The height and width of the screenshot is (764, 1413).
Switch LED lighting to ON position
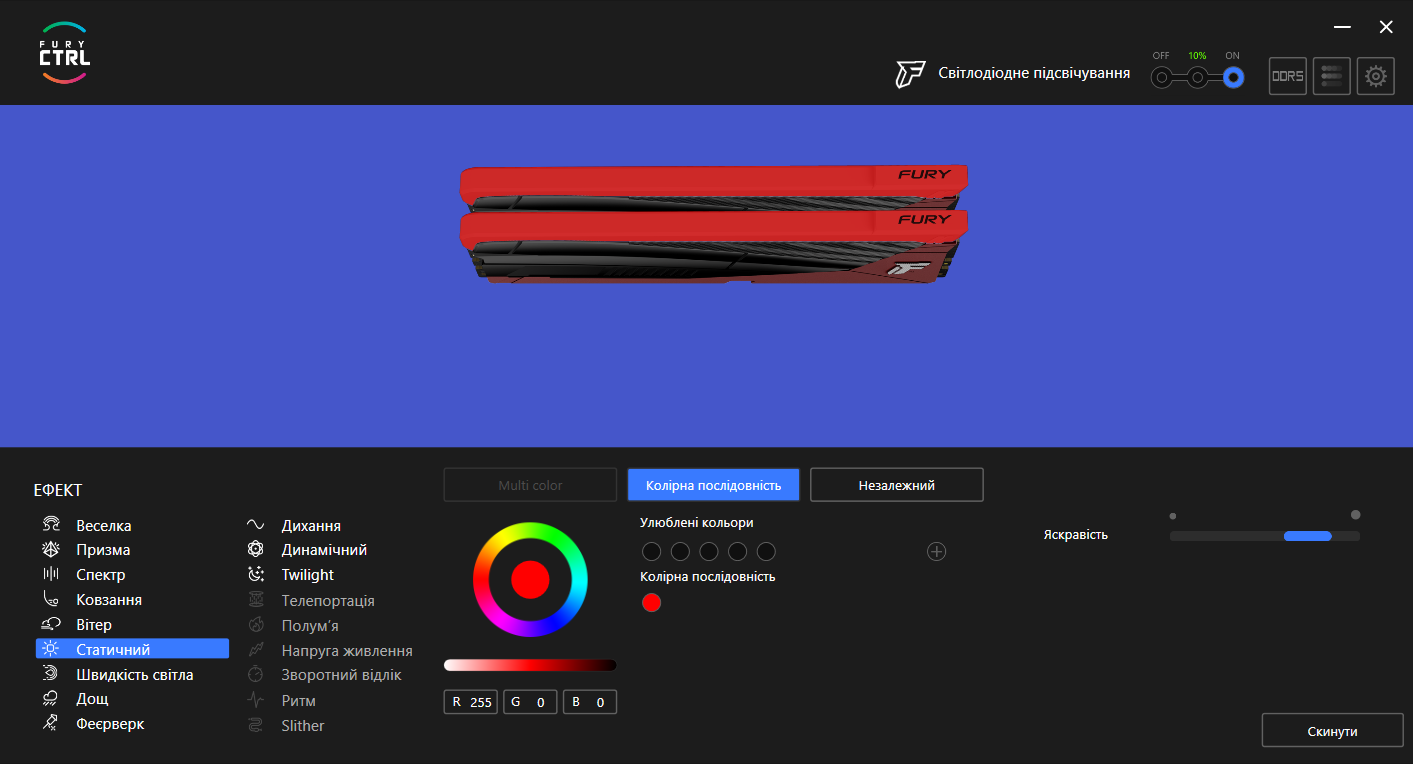tap(1234, 77)
